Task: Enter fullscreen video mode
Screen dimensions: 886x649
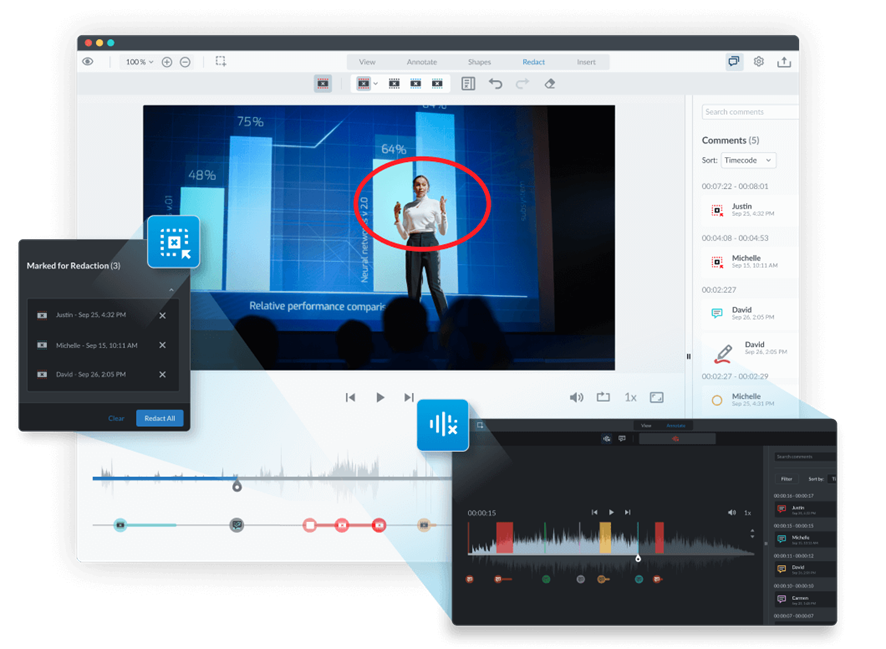Action: point(657,398)
